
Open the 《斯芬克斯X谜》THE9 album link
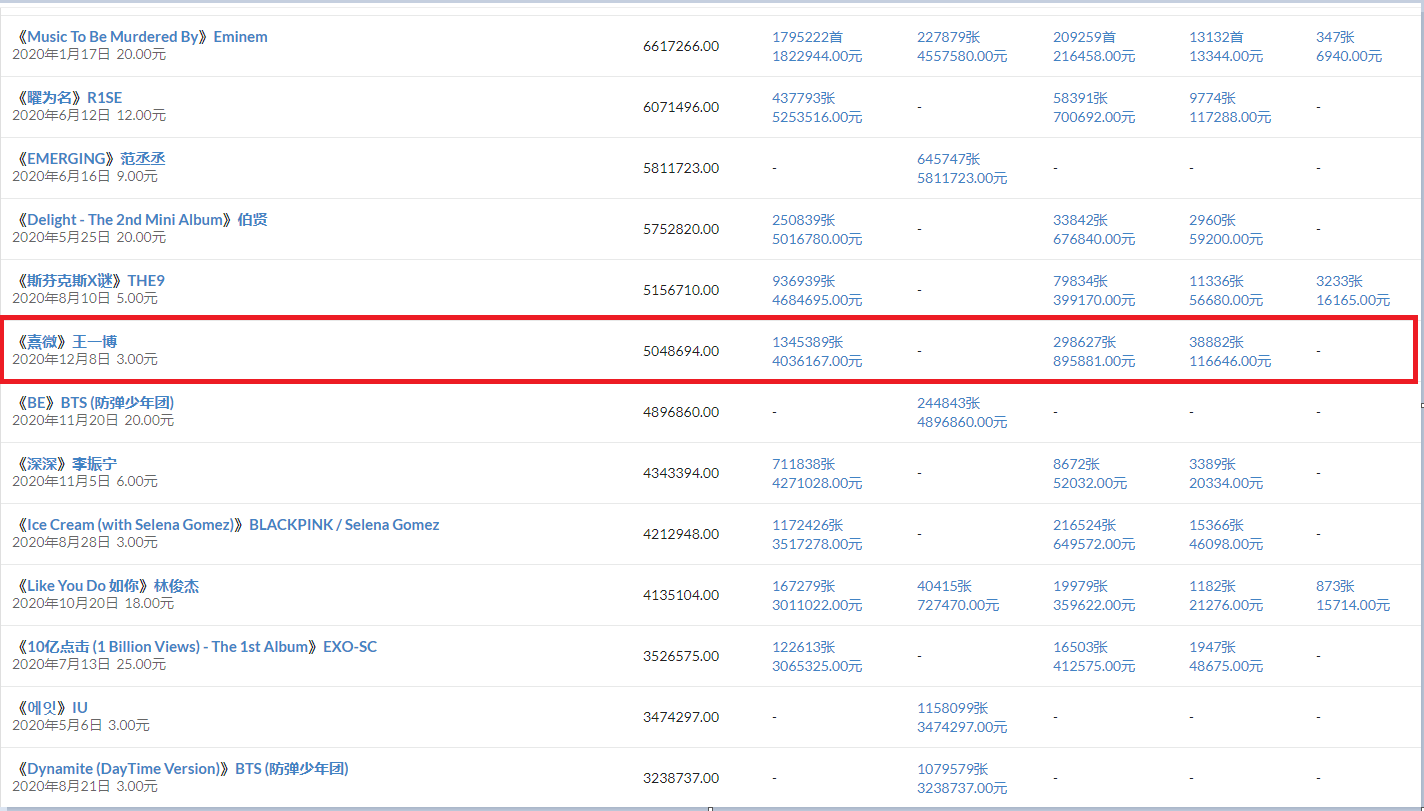[91, 281]
